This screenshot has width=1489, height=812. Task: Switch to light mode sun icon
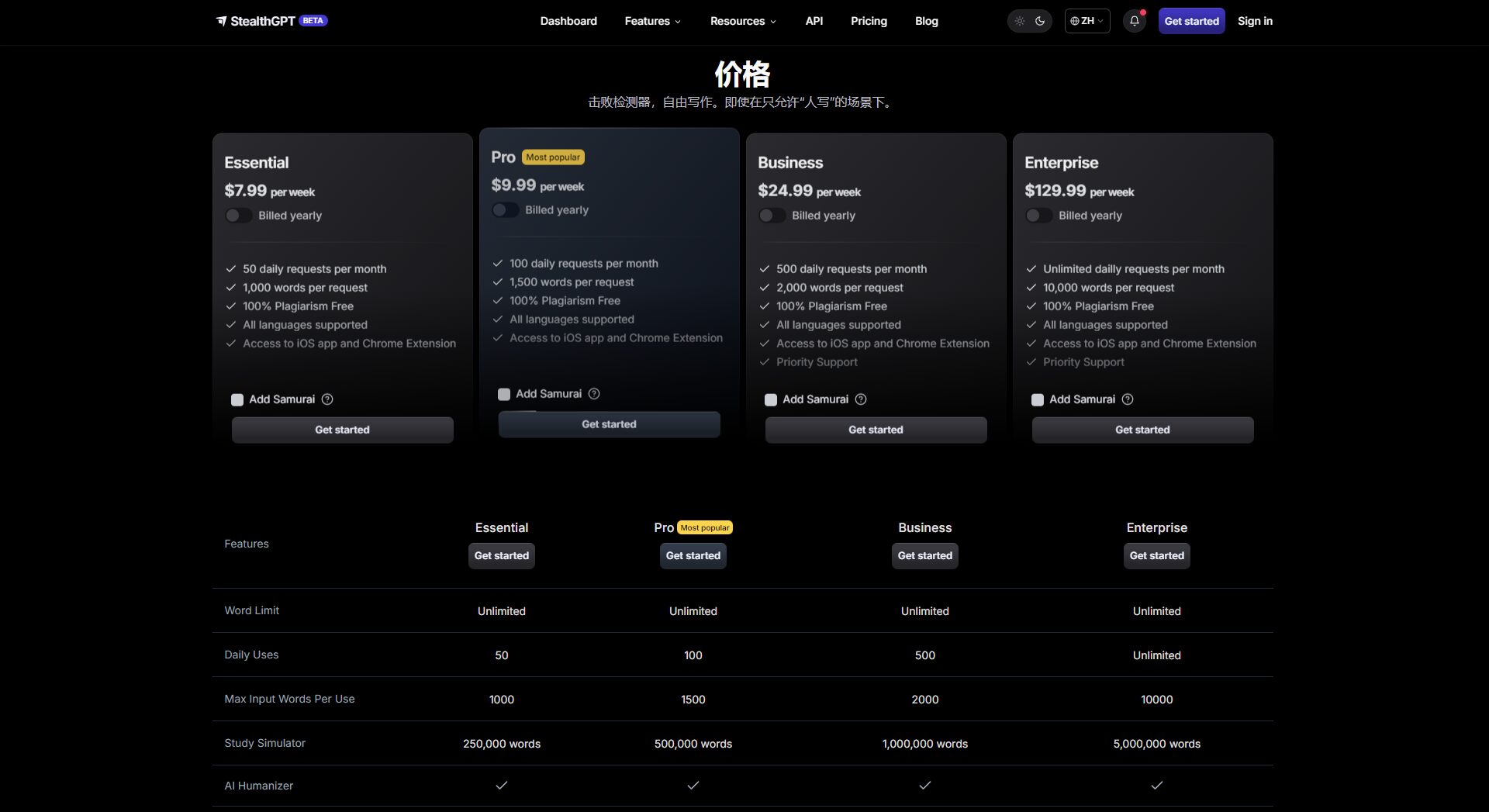click(1019, 21)
